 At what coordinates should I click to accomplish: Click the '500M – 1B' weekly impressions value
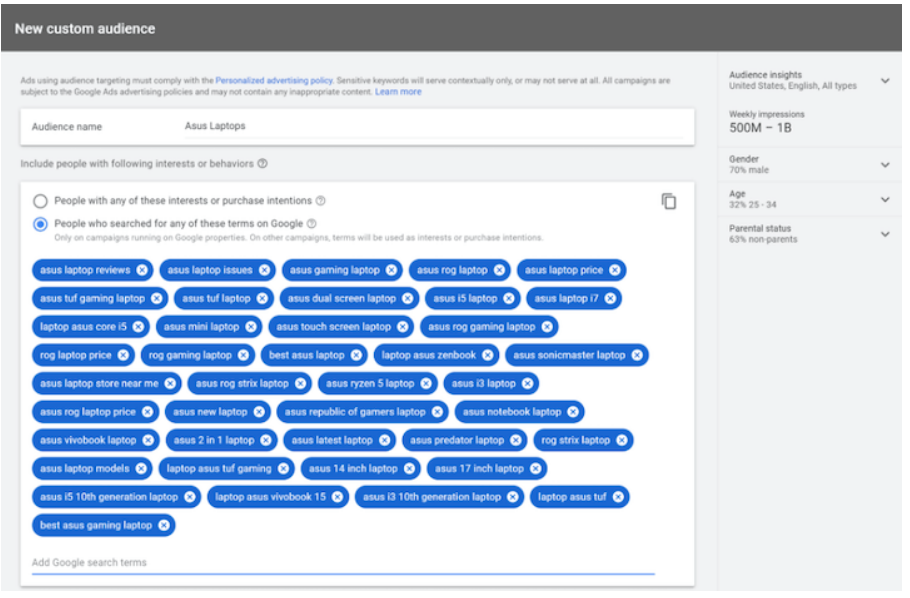(x=760, y=128)
